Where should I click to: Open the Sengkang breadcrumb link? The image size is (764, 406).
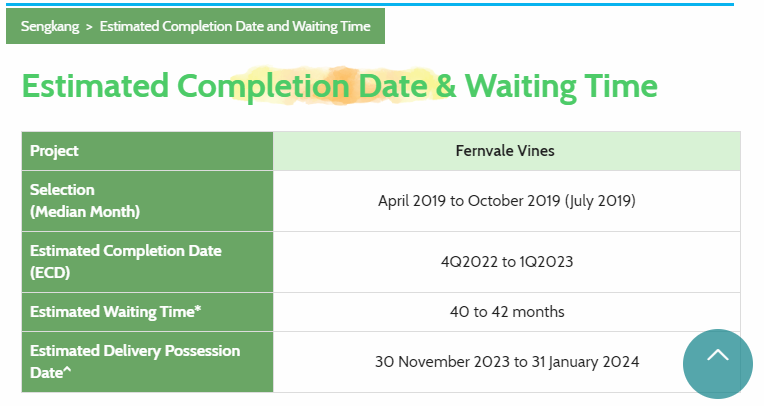click(50, 26)
